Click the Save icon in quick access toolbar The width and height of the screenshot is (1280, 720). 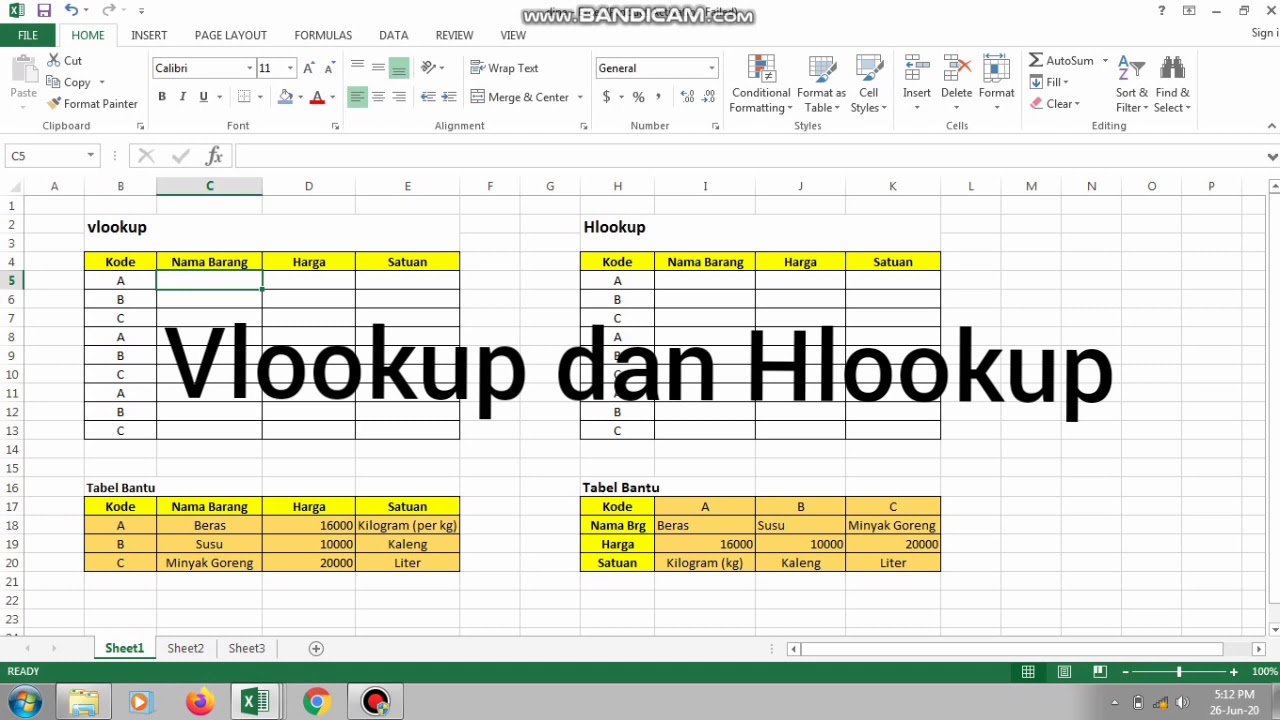[x=43, y=10]
